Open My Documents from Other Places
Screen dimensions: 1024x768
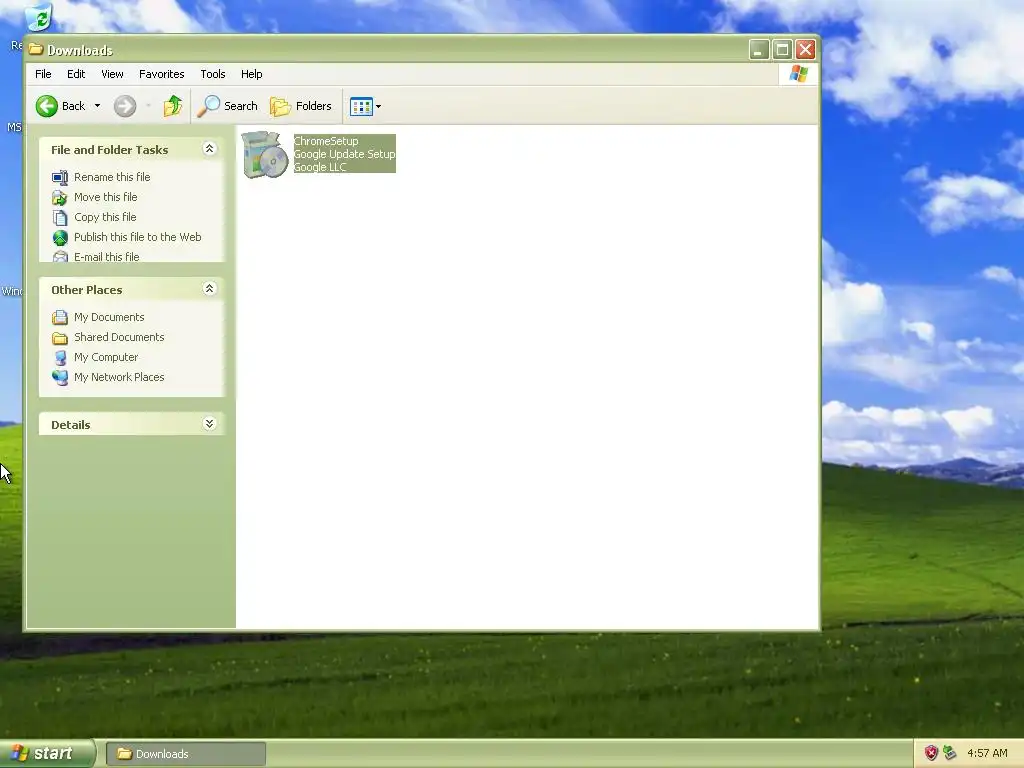click(x=109, y=317)
